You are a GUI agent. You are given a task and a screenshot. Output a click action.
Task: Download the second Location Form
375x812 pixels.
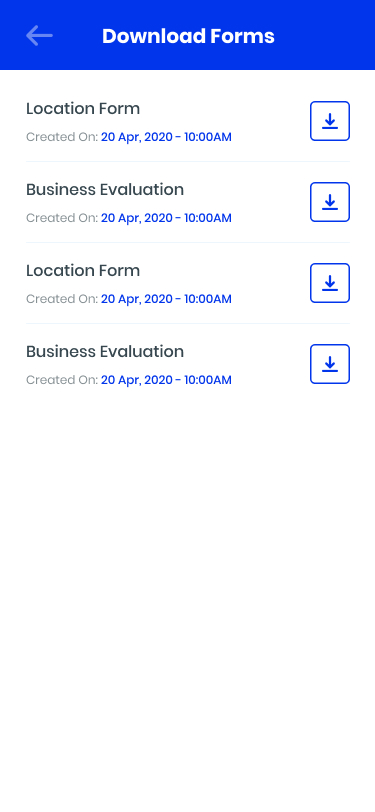(330, 283)
